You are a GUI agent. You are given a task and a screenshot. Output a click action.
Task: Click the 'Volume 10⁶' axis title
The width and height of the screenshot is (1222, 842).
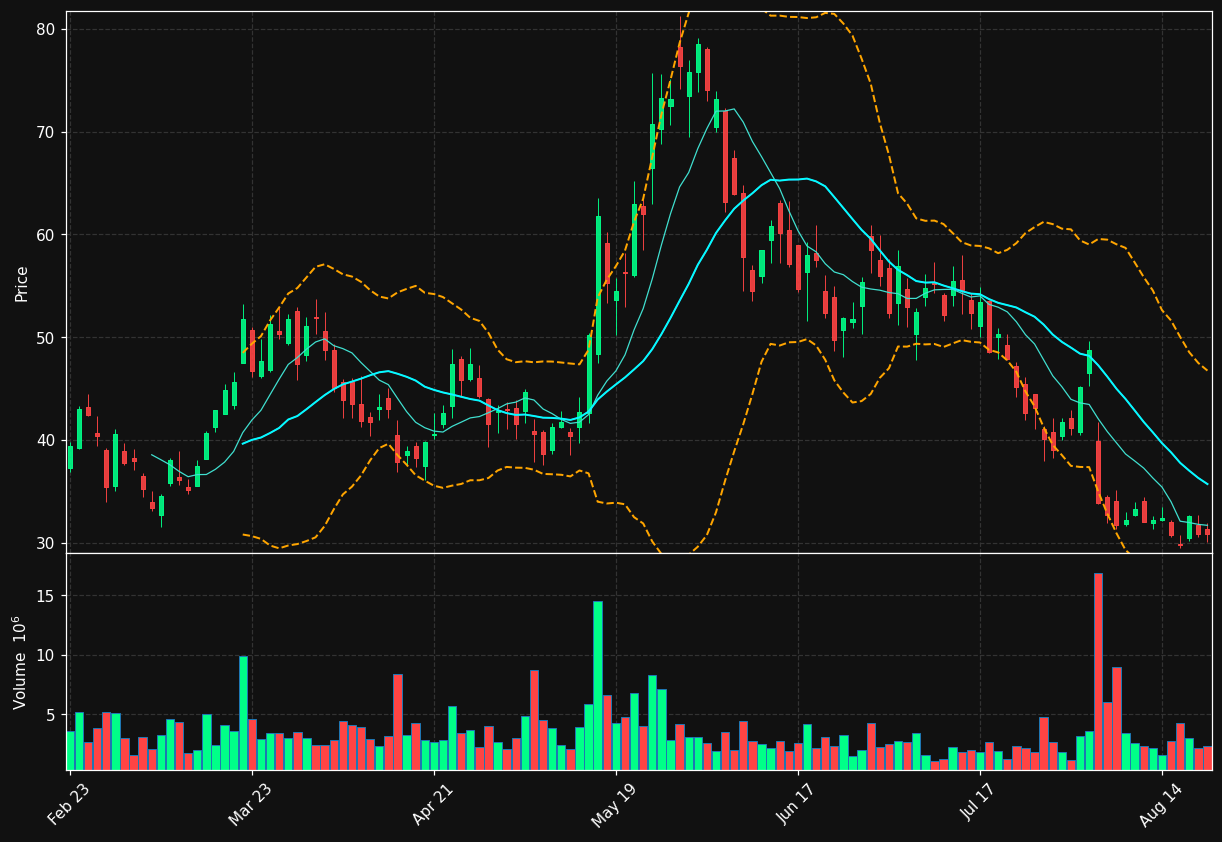(19, 662)
